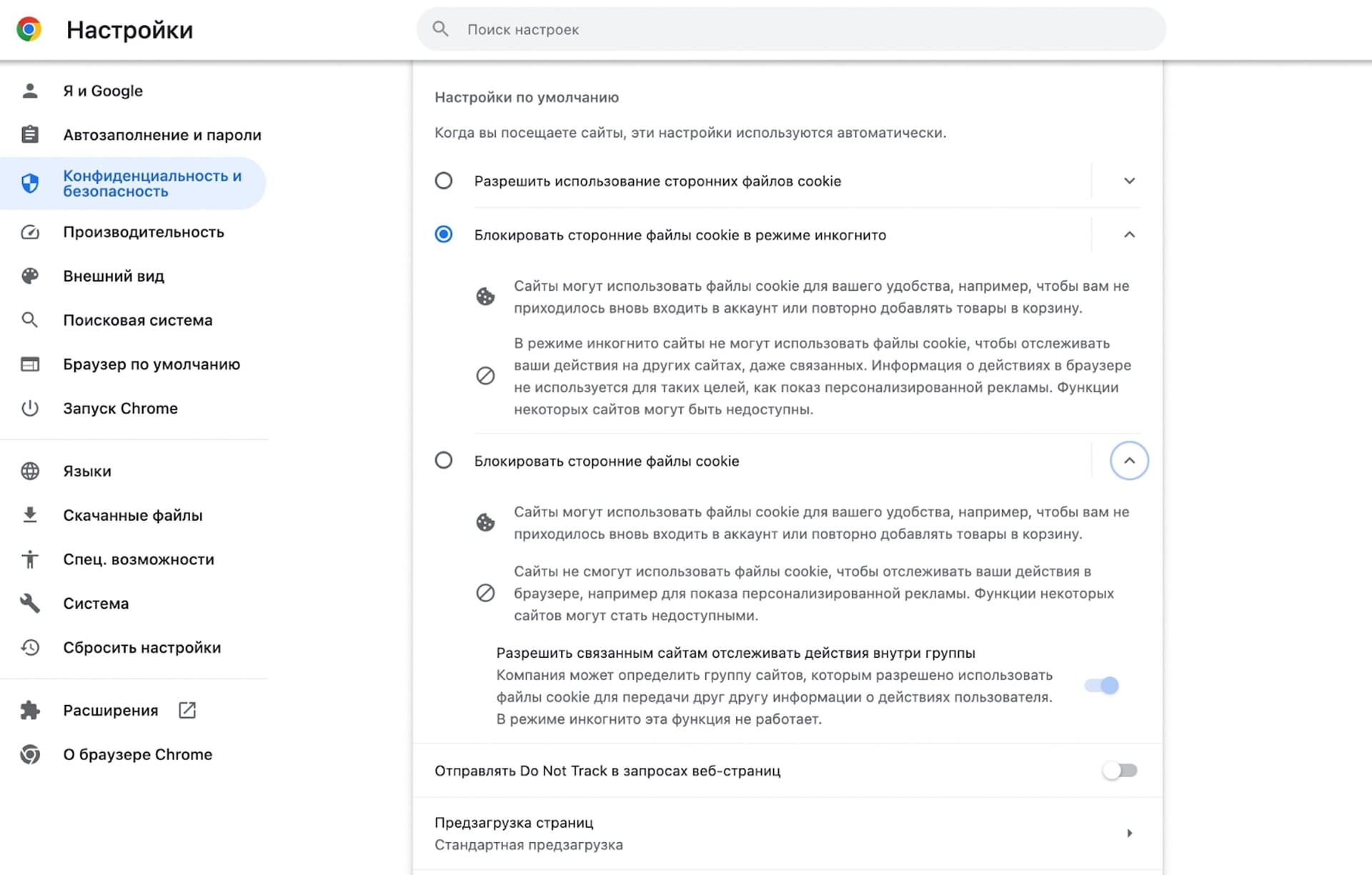Click the Расширения puzzle piece icon
The width and height of the screenshot is (1372, 875).
coord(30,710)
